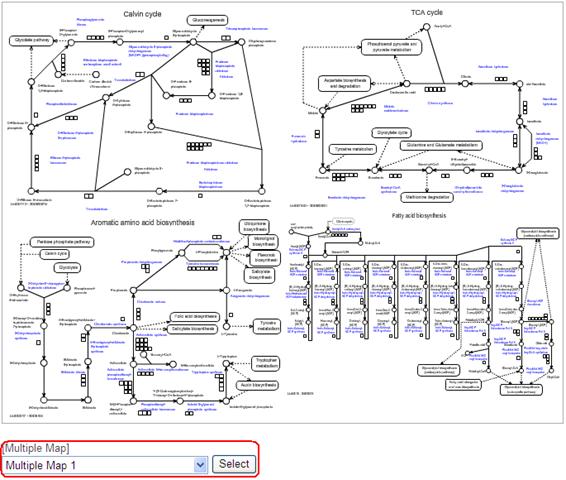566x480 pixels.
Task: Open the Multiple Map 1 dropdown
Action: (105, 465)
